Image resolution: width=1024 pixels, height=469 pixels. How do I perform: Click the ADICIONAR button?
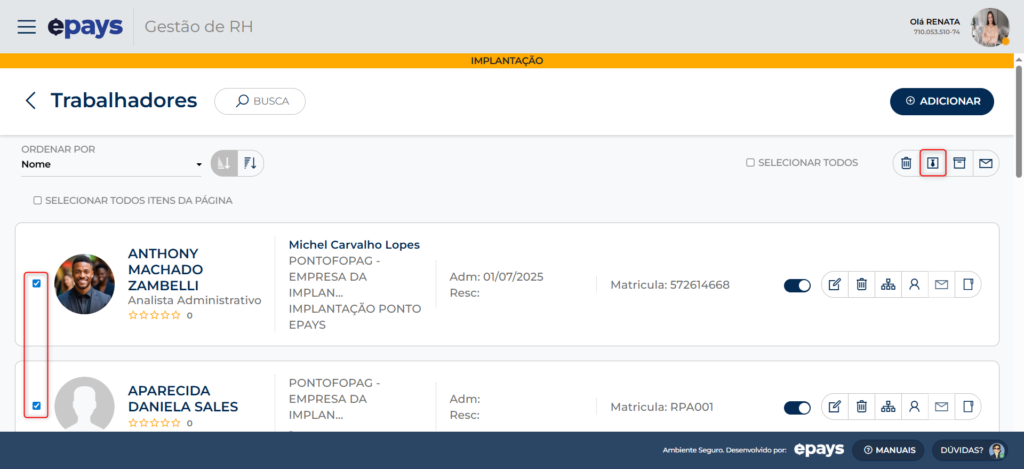(x=942, y=101)
